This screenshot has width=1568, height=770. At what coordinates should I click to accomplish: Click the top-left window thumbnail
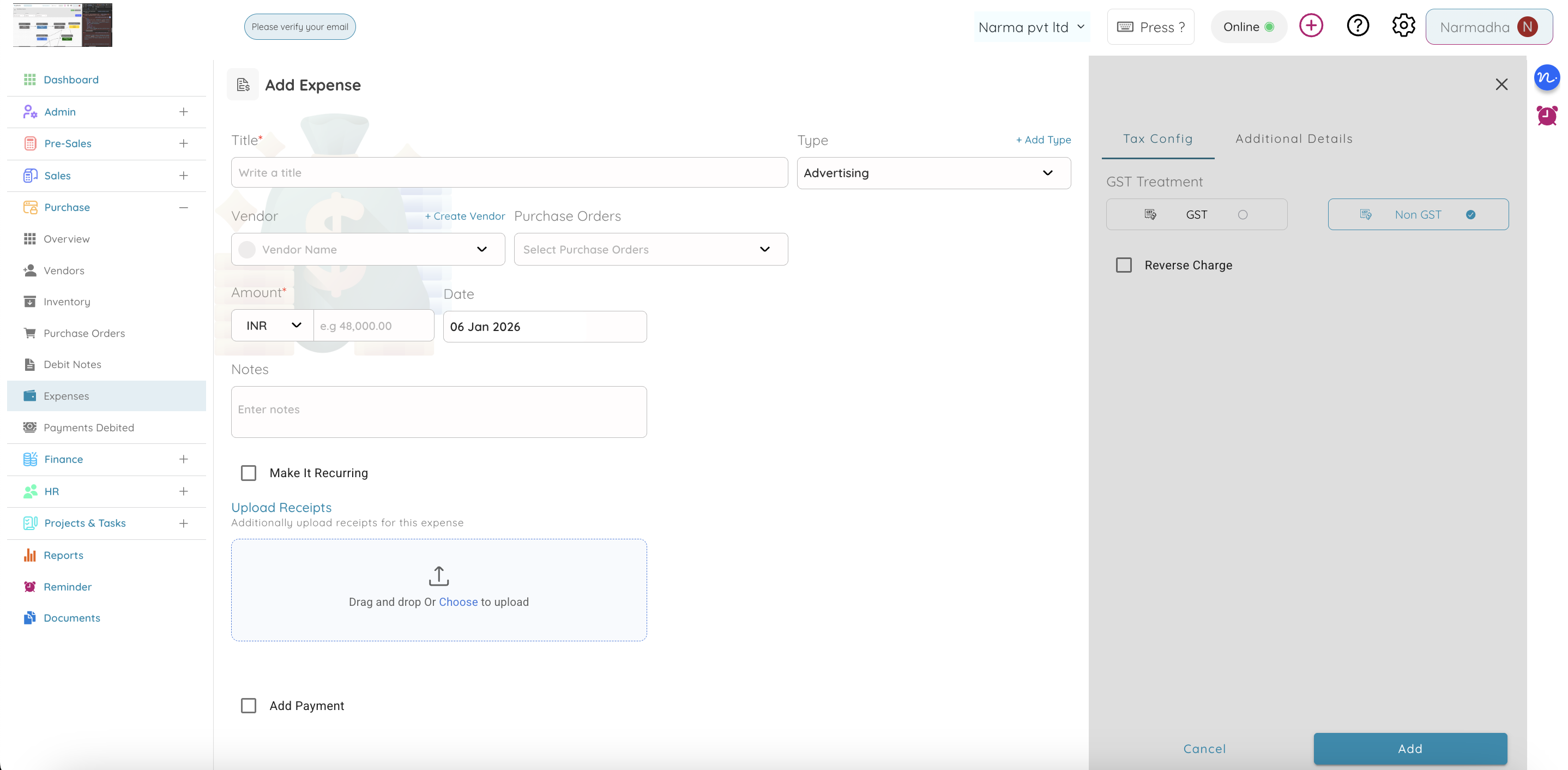point(63,25)
